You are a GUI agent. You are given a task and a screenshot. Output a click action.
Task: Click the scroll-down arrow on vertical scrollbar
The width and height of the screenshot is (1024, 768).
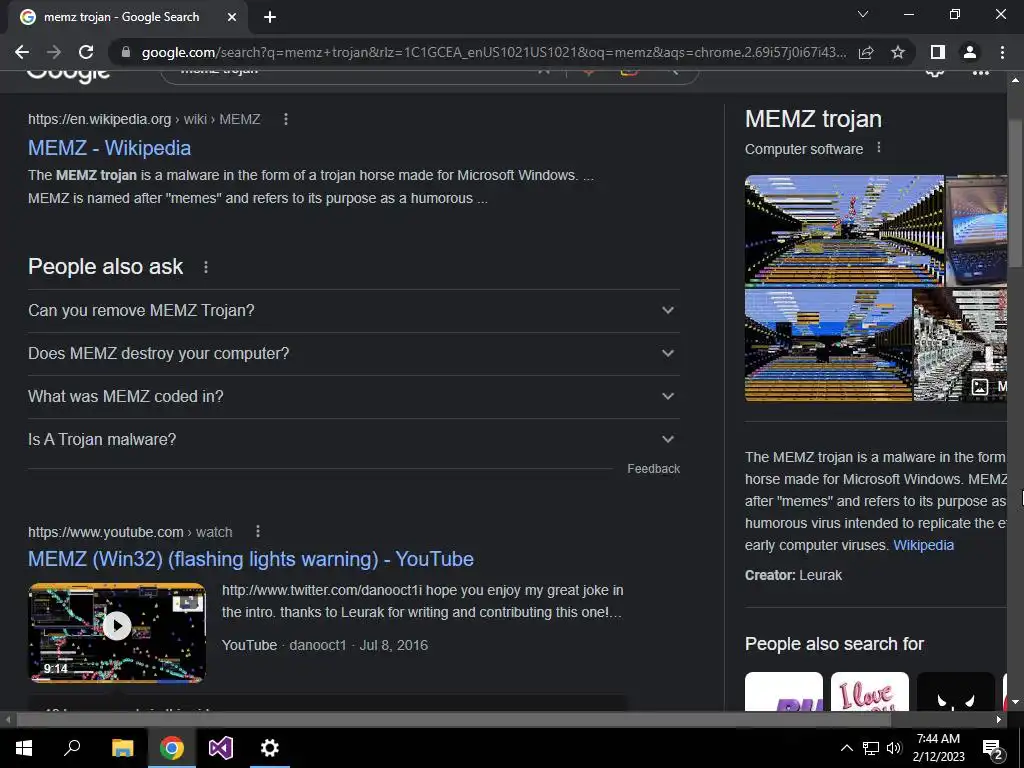(x=1015, y=702)
